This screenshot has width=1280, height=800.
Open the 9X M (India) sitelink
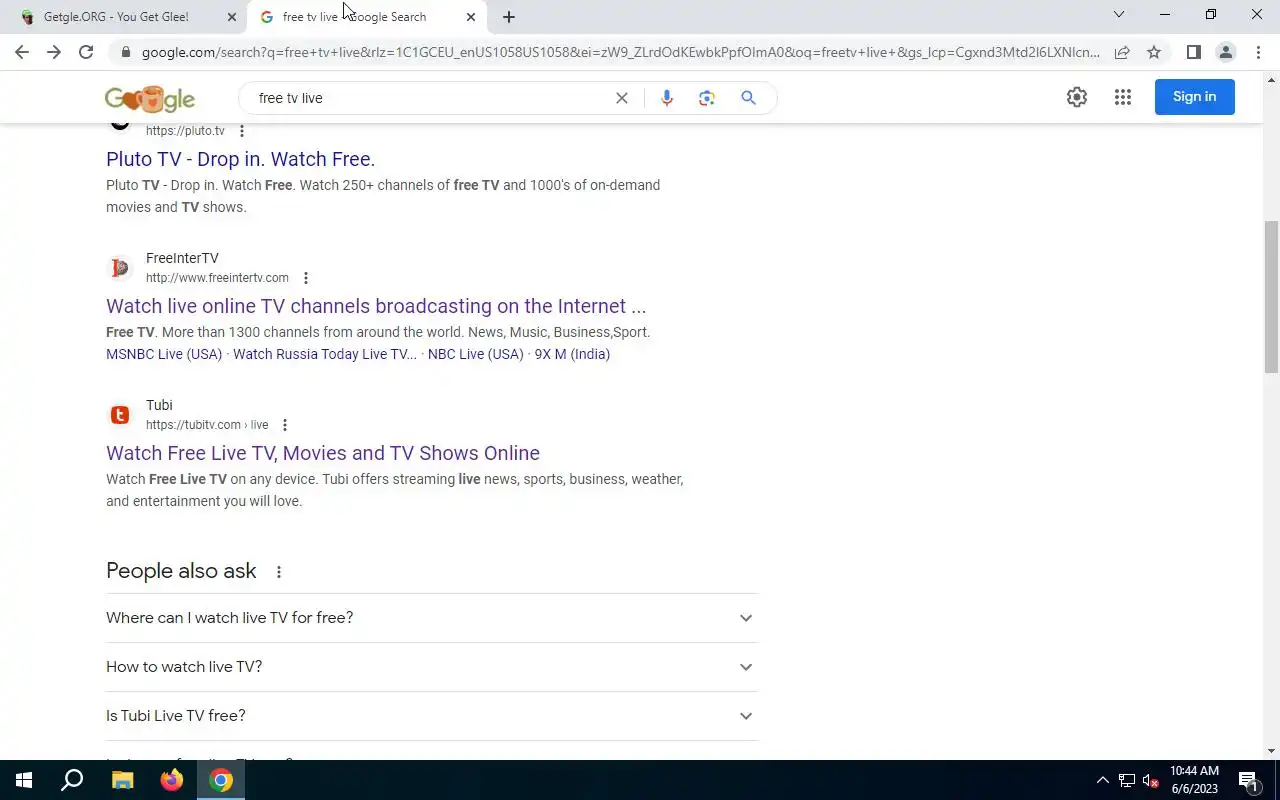coord(572,354)
